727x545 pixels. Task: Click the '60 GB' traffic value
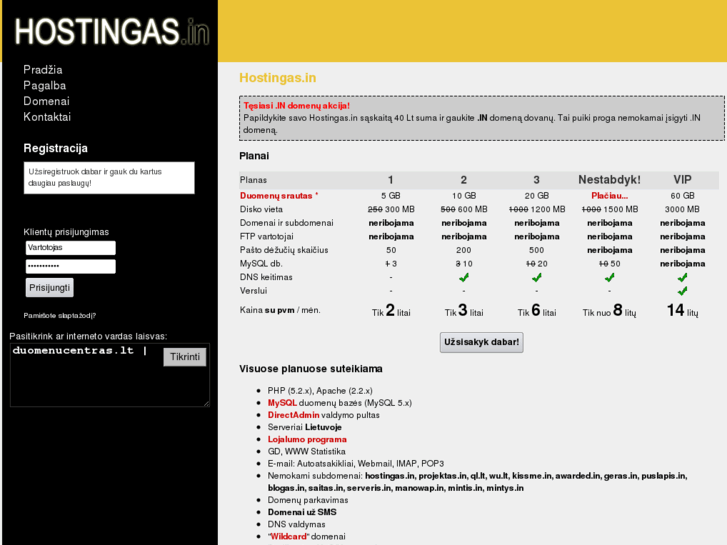pos(682,196)
